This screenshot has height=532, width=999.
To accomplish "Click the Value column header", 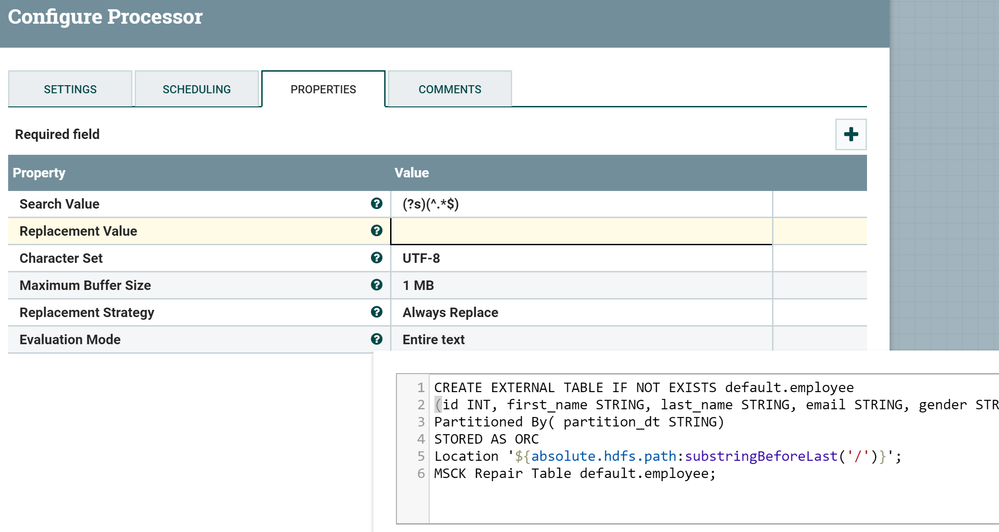I will click(412, 173).
